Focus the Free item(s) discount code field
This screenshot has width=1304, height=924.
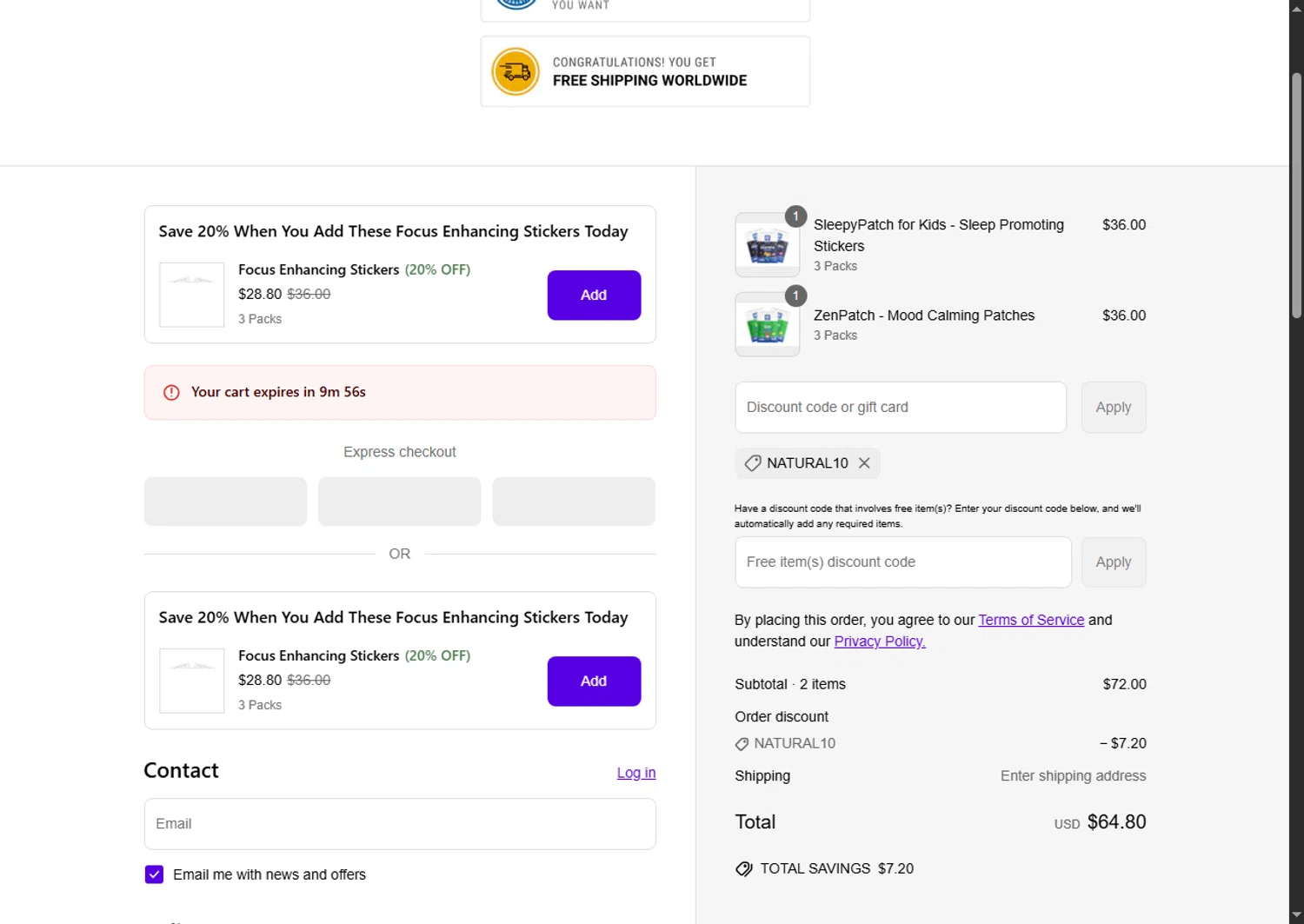[903, 562]
